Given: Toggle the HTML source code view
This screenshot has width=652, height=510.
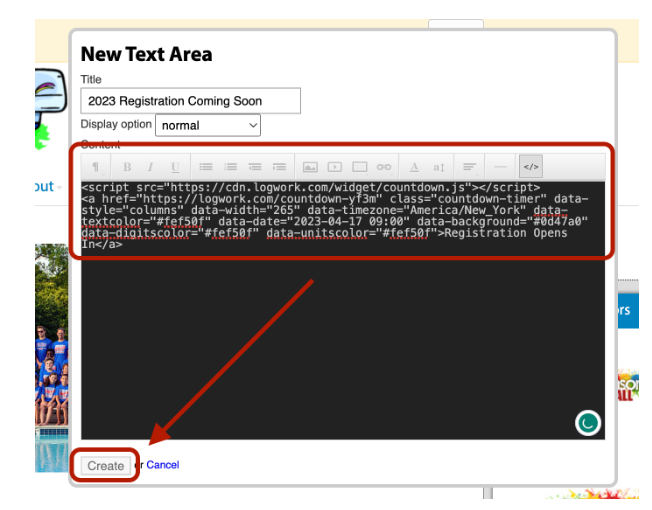Looking at the screenshot, I should (x=531, y=167).
